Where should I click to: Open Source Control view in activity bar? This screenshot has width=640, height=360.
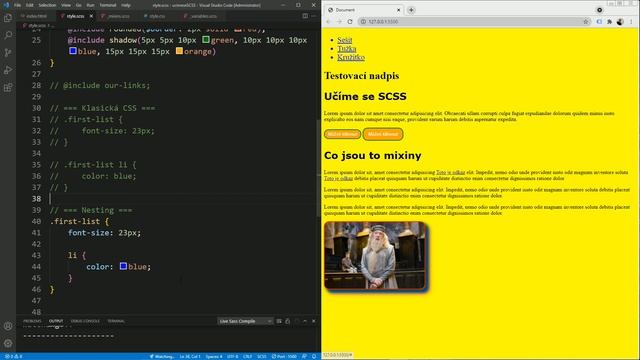pos(8,53)
